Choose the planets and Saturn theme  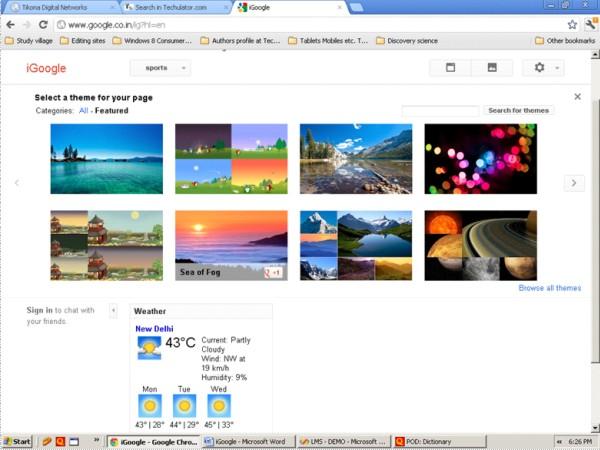pyautogui.click(x=481, y=245)
